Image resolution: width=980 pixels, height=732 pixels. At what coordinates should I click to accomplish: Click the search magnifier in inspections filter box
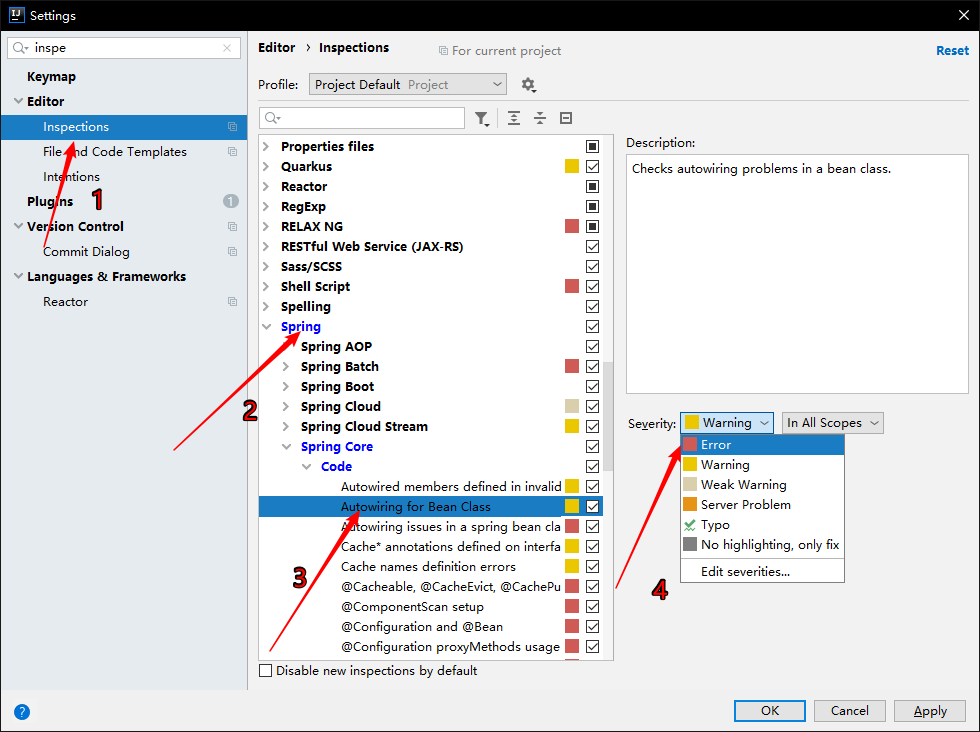(272, 118)
